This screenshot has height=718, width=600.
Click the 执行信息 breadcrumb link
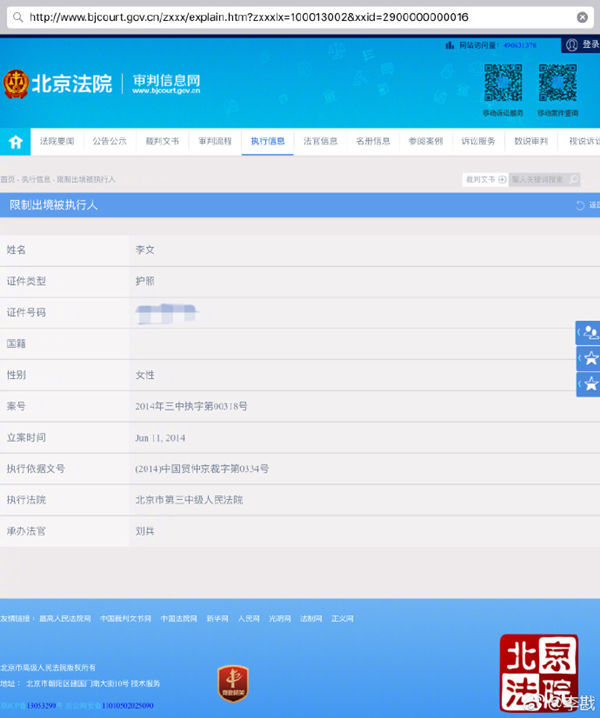[36, 180]
